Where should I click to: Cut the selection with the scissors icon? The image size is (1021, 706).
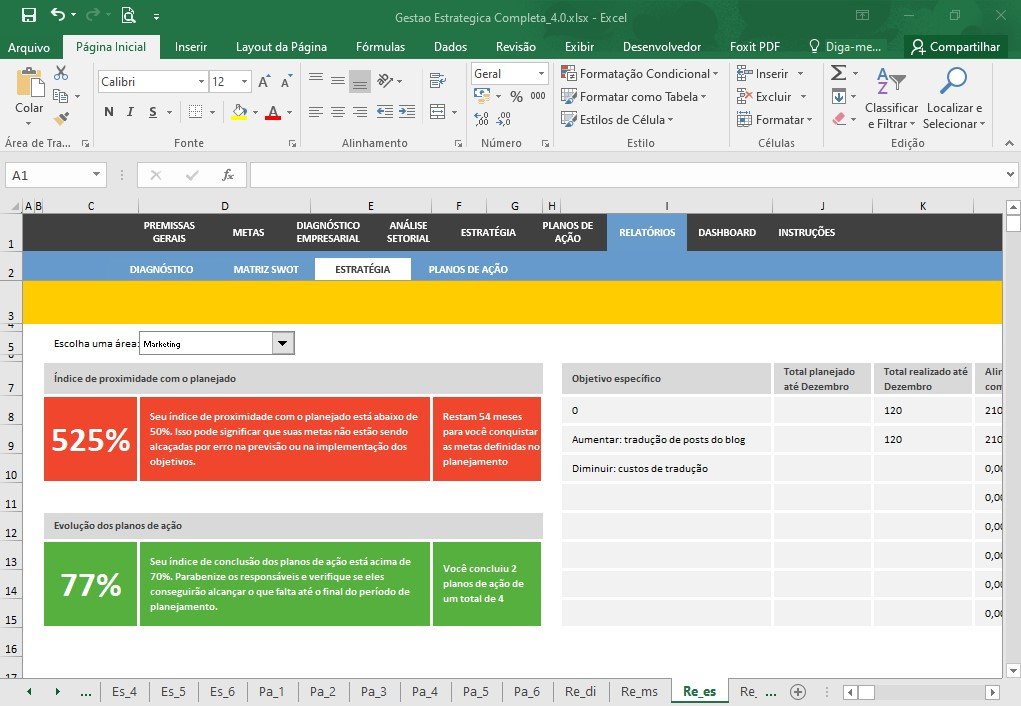tap(61, 73)
